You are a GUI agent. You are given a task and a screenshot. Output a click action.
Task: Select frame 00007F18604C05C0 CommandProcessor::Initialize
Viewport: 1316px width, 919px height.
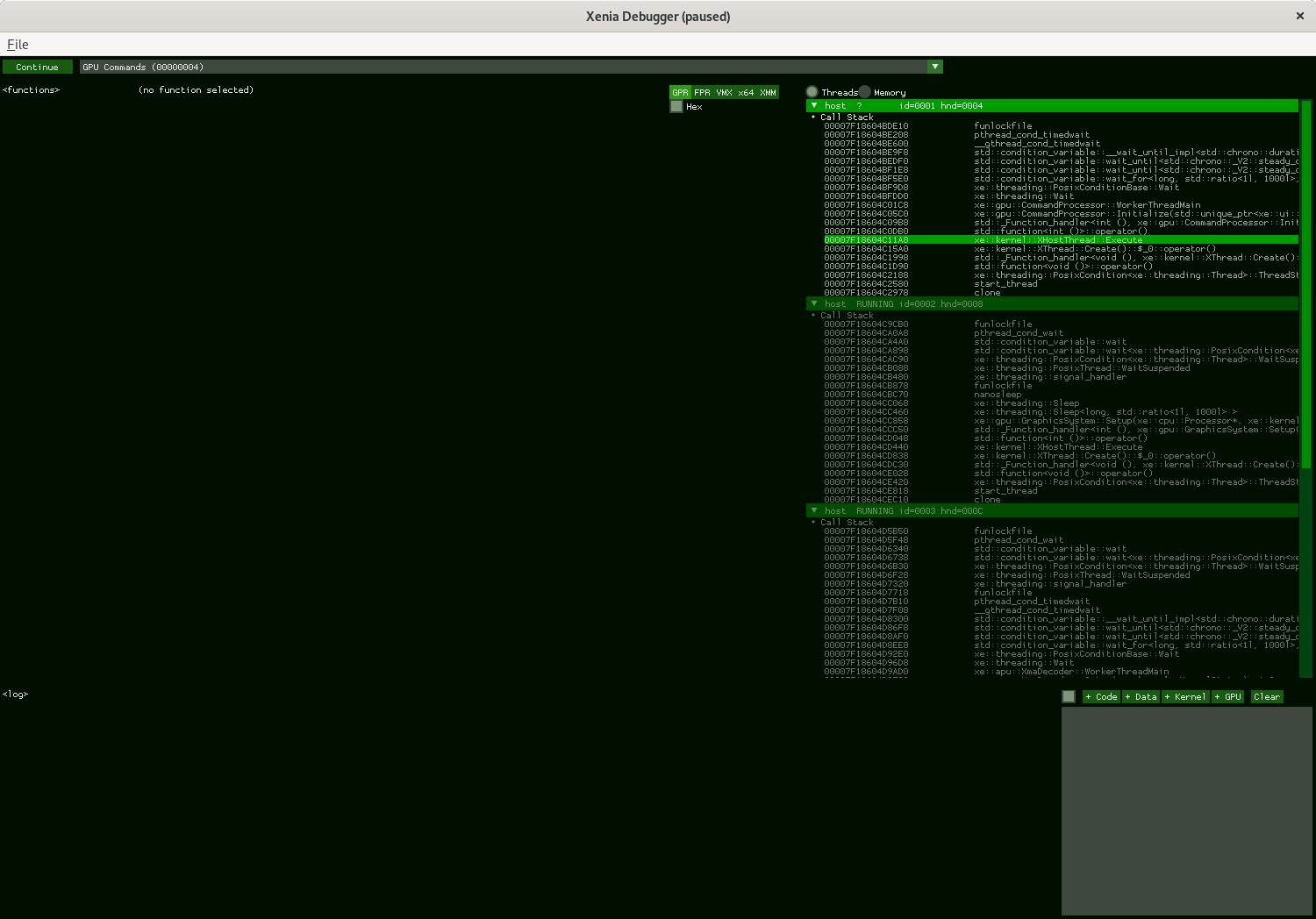tap(1061, 213)
